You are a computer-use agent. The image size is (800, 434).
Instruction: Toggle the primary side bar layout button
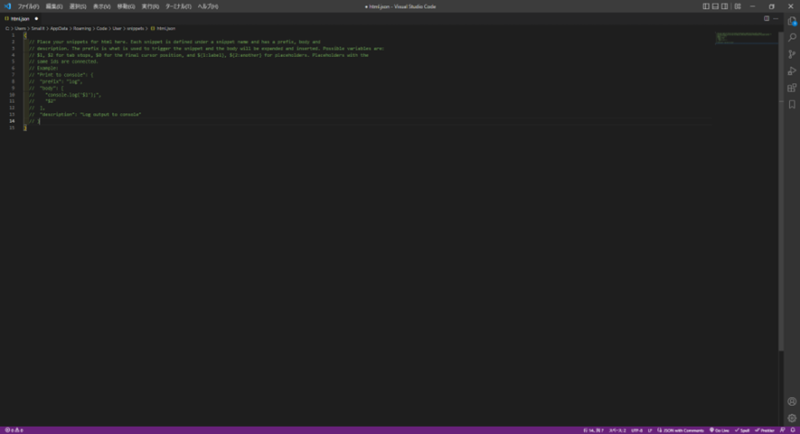pyautogui.click(x=708, y=6)
